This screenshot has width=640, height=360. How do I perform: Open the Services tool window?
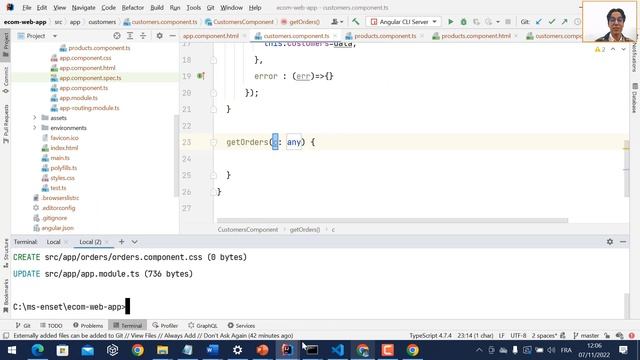click(x=241, y=325)
